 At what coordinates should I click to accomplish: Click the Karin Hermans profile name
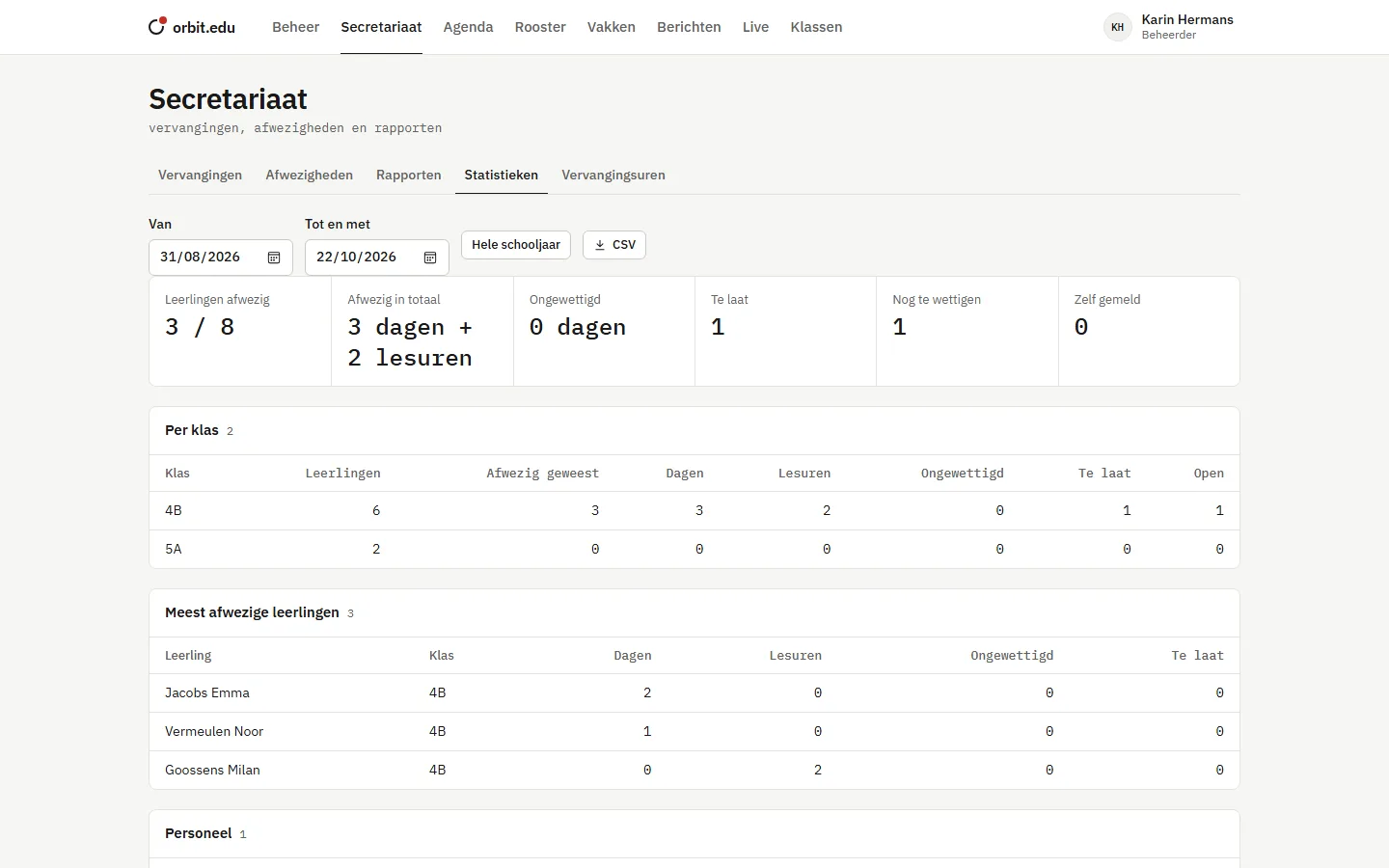click(x=1187, y=19)
